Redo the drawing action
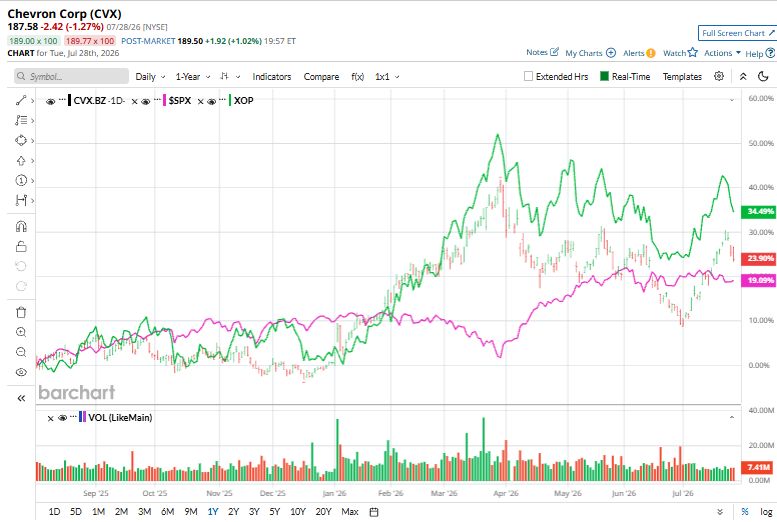The height and width of the screenshot is (522, 777). coord(21,286)
